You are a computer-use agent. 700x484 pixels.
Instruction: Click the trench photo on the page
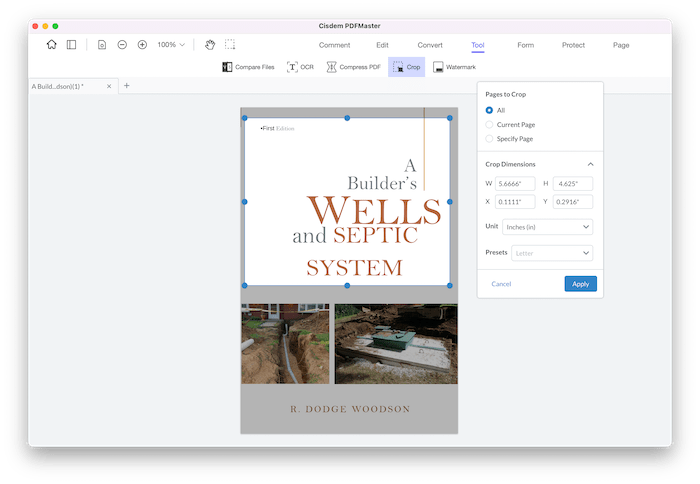285,344
